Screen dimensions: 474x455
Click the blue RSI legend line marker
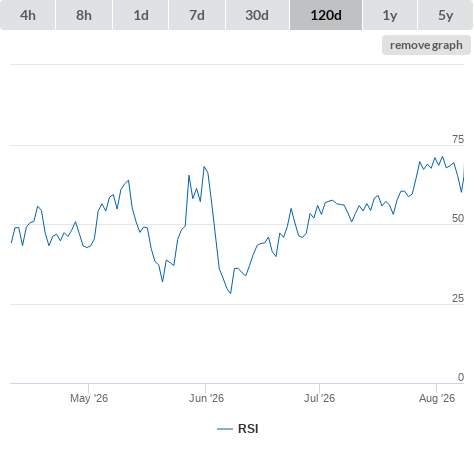pyautogui.click(x=225, y=429)
